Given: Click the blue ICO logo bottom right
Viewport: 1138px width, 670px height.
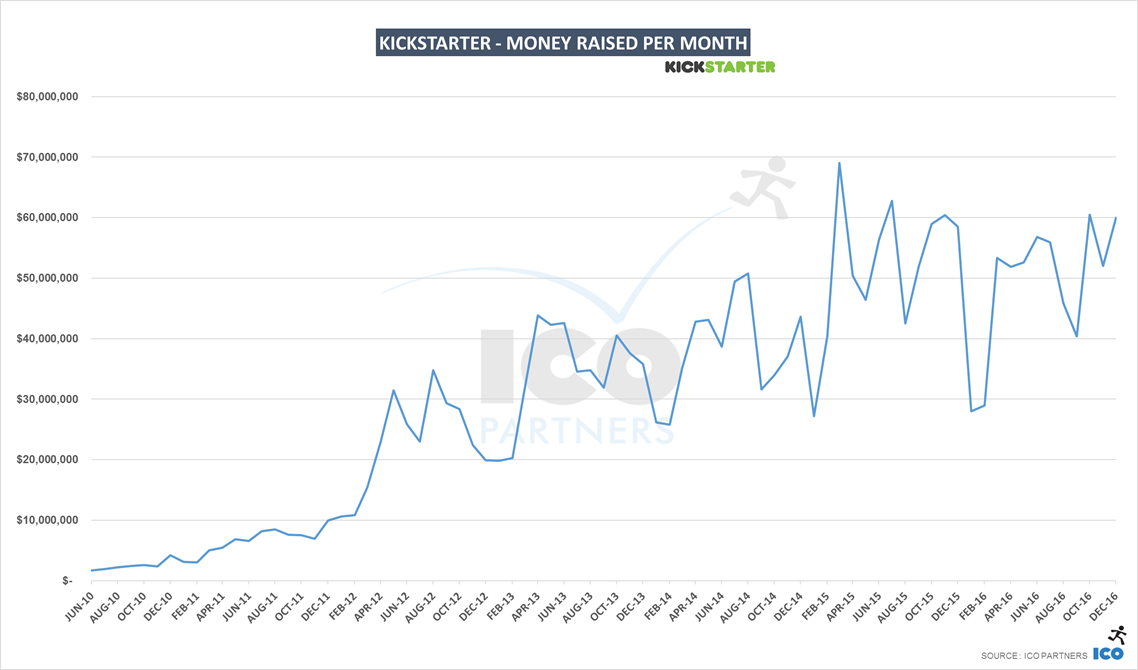Looking at the screenshot, I should (x=1111, y=653).
